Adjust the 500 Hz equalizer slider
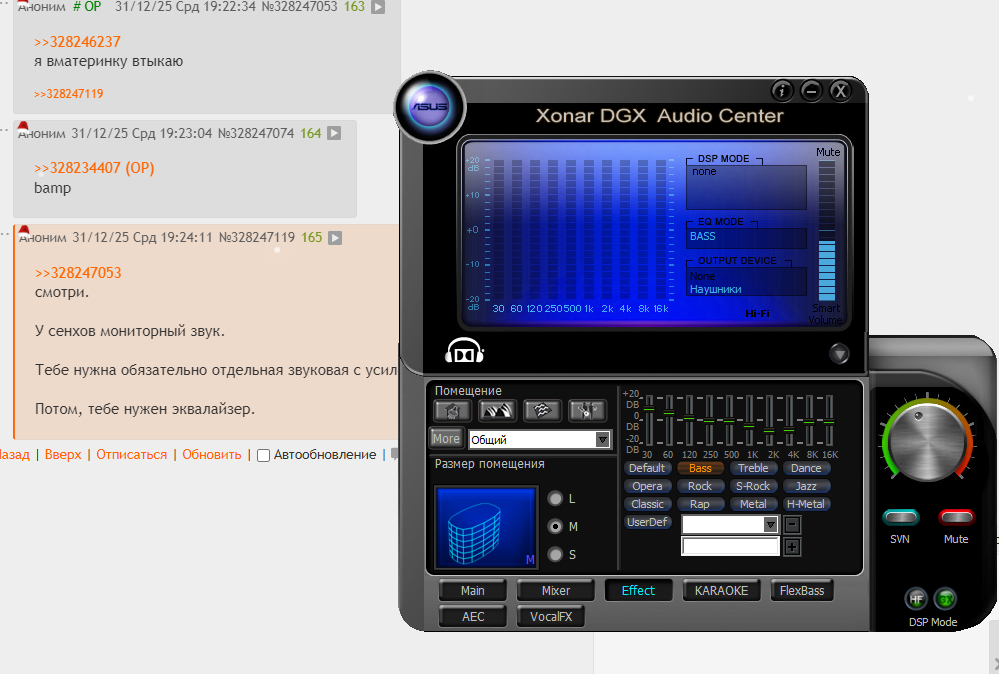The height and width of the screenshot is (674, 999). click(x=729, y=420)
